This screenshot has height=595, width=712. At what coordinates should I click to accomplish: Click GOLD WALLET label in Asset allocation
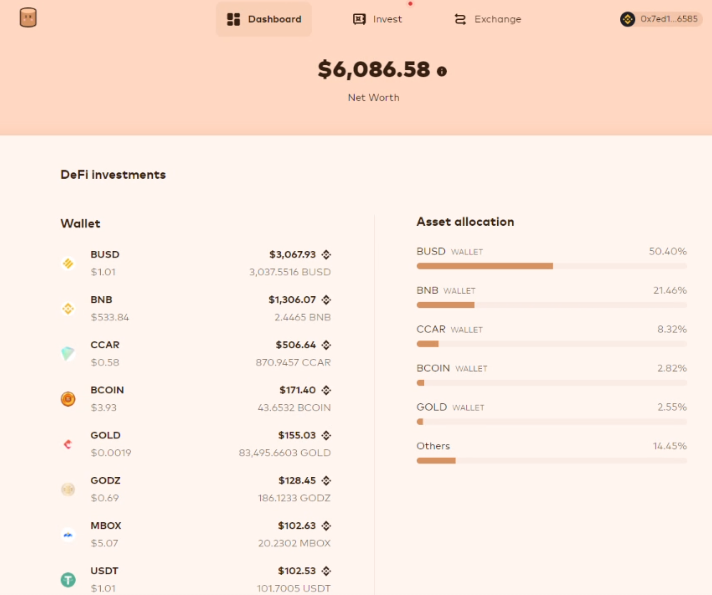pos(450,407)
